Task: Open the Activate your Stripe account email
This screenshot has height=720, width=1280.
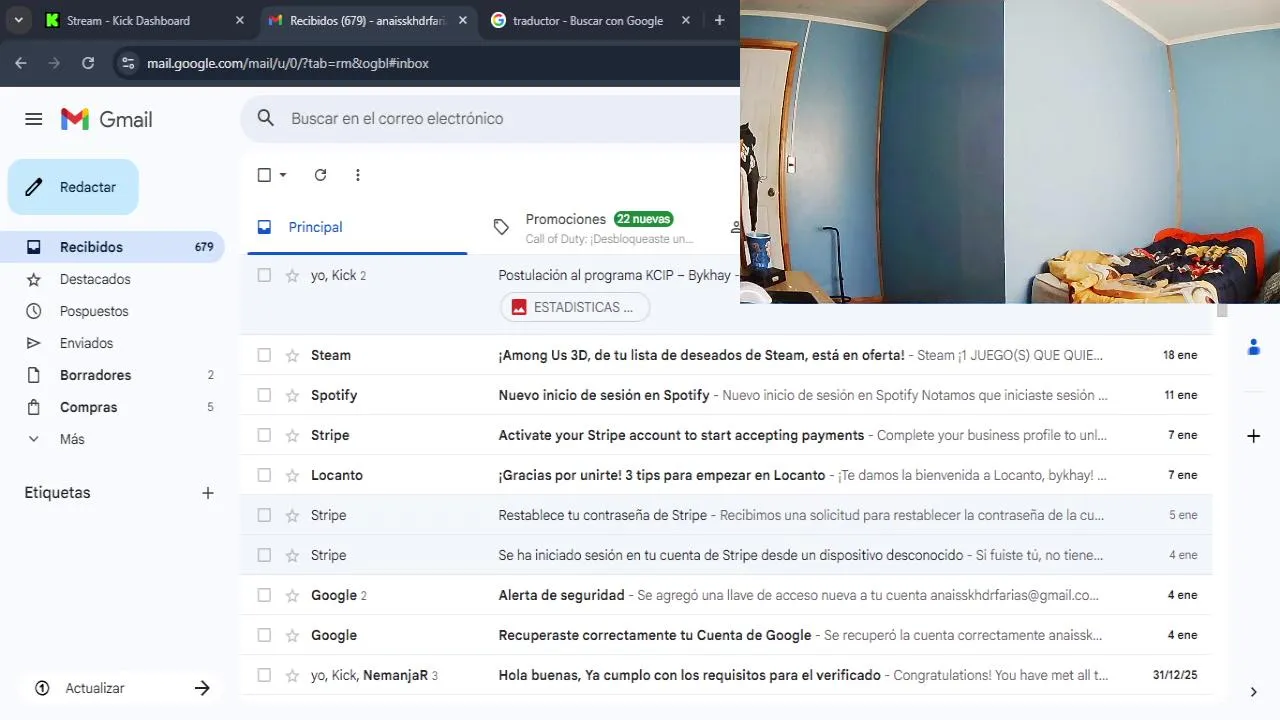Action: (726, 435)
